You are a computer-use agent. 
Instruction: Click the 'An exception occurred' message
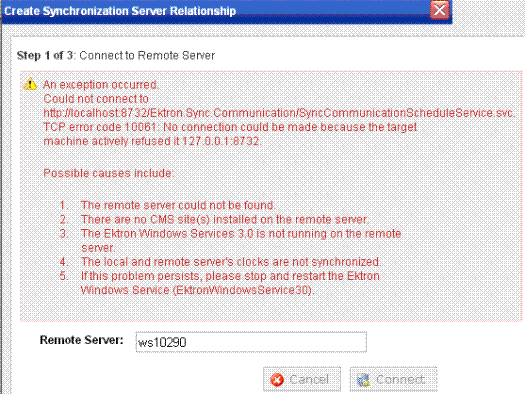[x=100, y=85]
